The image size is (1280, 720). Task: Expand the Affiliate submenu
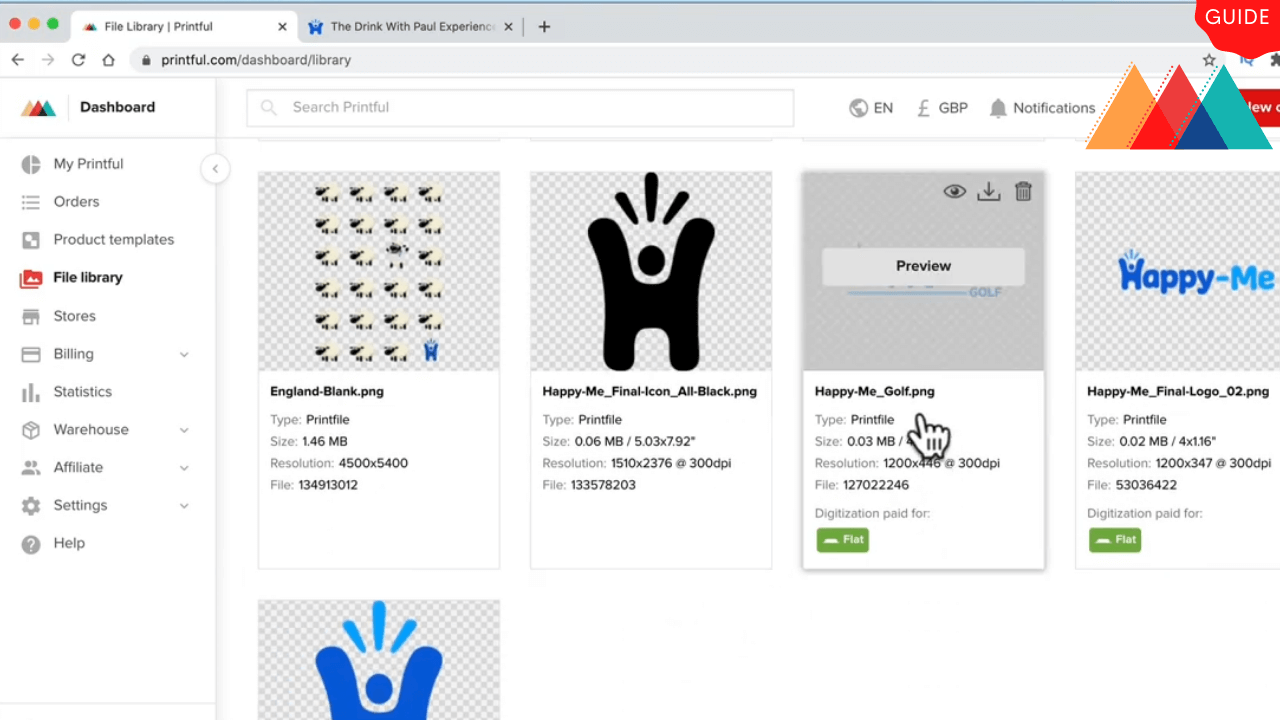point(184,468)
